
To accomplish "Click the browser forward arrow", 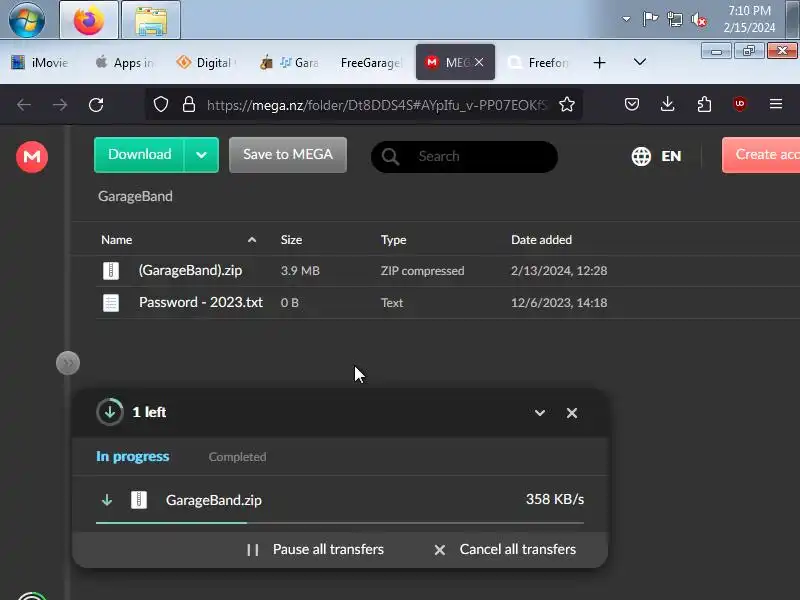I will coord(60,105).
